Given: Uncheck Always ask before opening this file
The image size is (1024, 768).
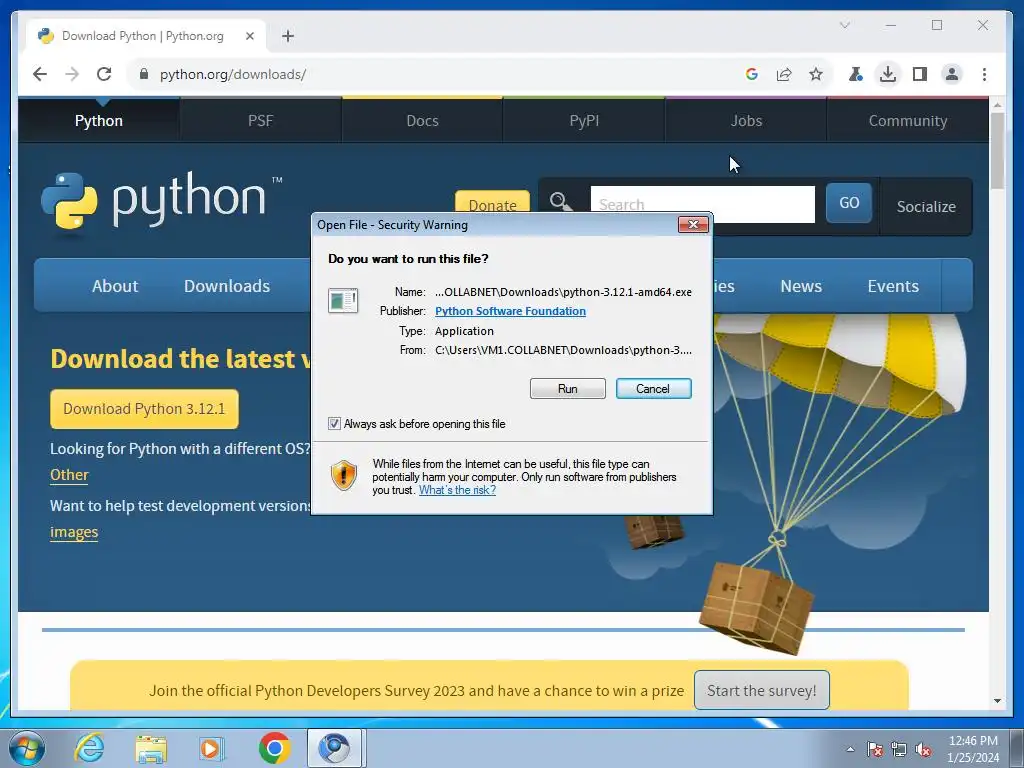Looking at the screenshot, I should [x=334, y=424].
